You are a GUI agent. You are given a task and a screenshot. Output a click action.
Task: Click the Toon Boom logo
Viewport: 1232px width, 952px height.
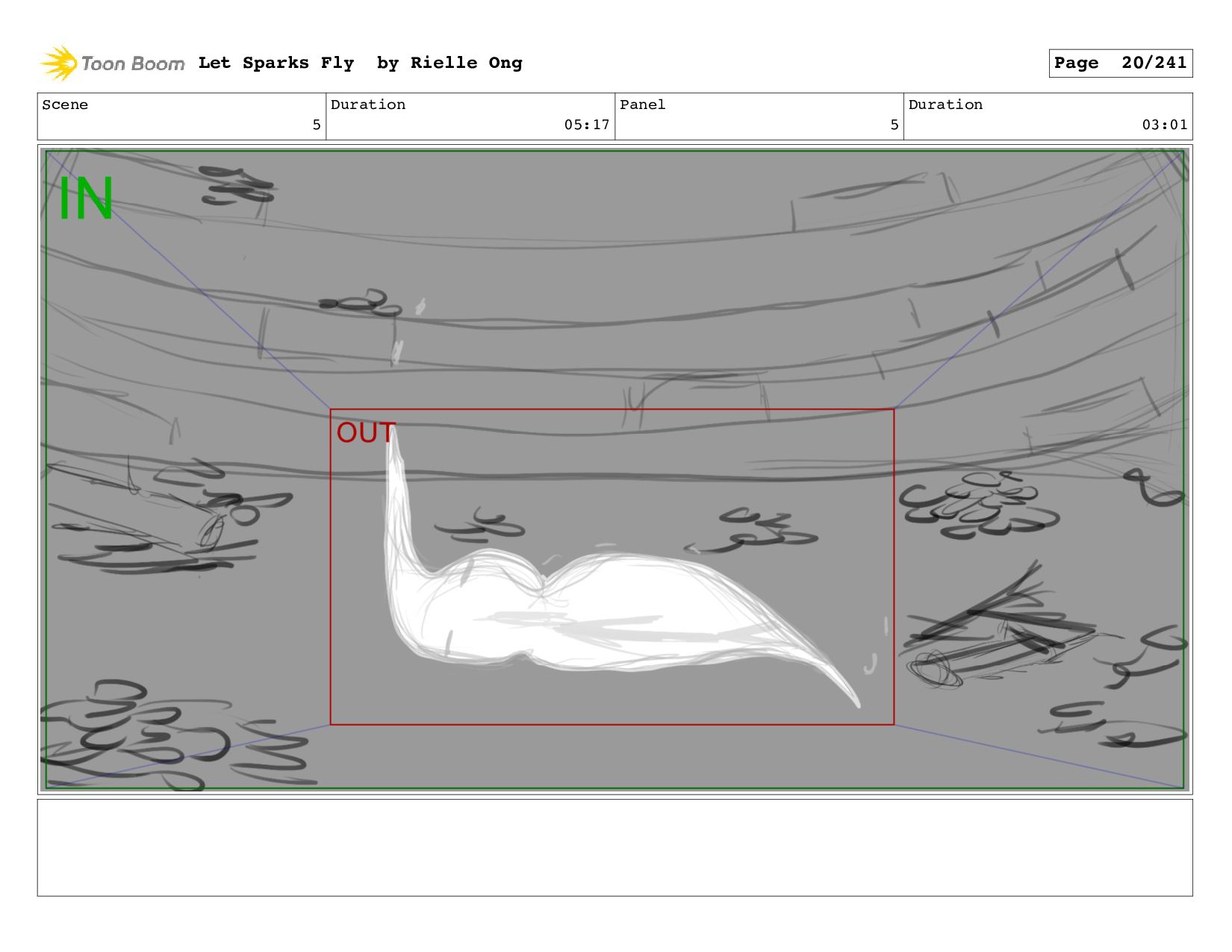click(112, 63)
